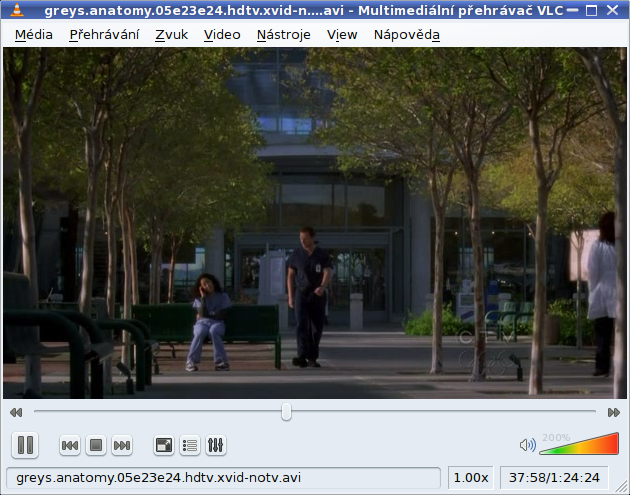Screen dimensions: 630x495
Task: Open the Přehrávání menu
Action: click(104, 35)
